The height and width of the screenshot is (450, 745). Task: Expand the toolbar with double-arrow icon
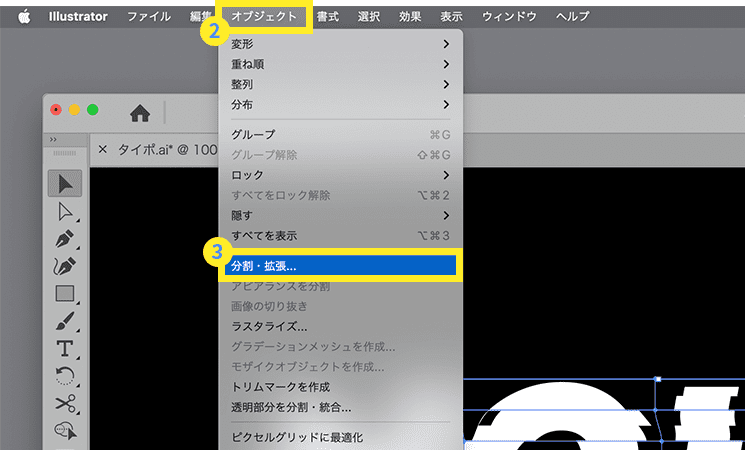(53, 139)
